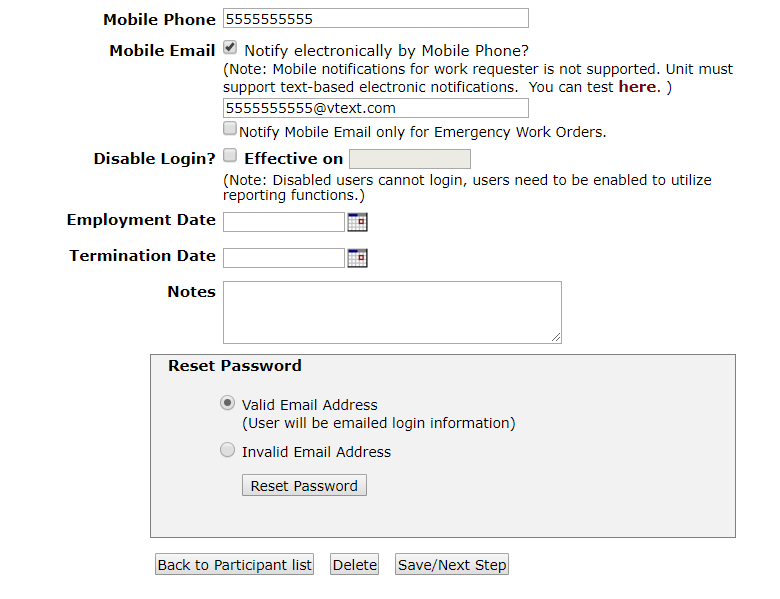
Task: Select Valid Email Address radio option
Action: tap(227, 402)
